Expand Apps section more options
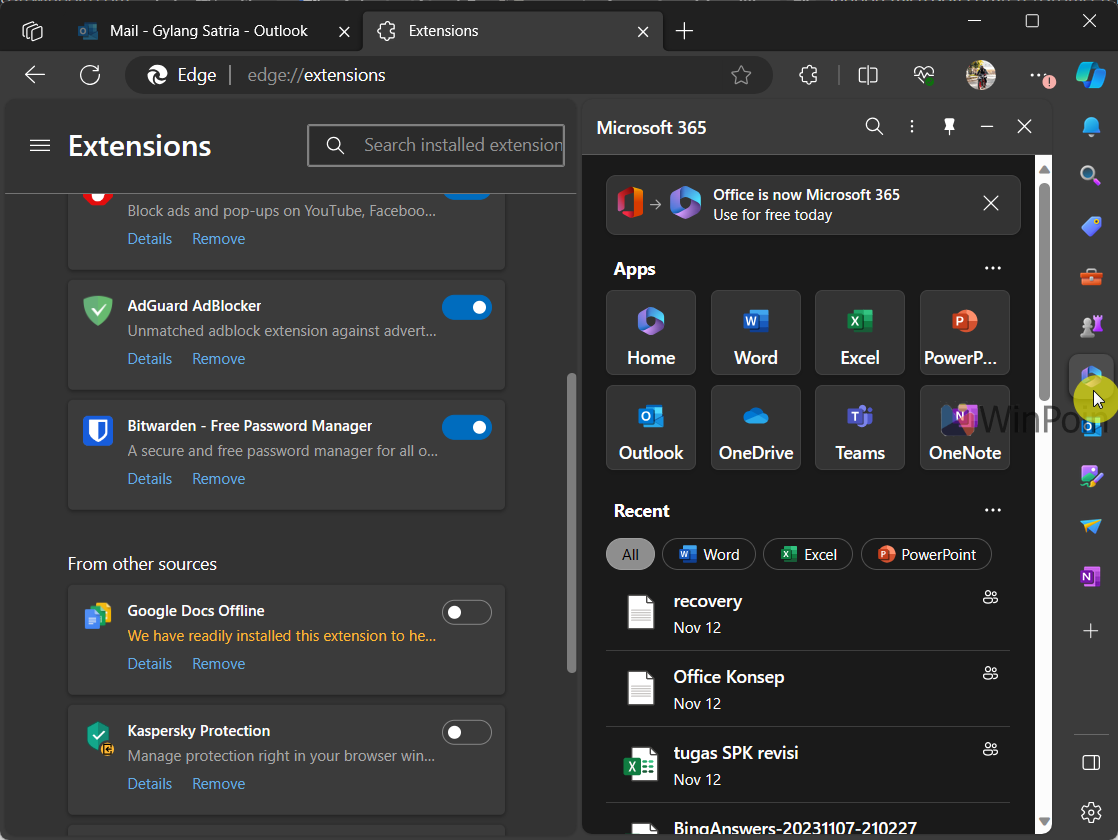The height and width of the screenshot is (840, 1118). coord(993,268)
